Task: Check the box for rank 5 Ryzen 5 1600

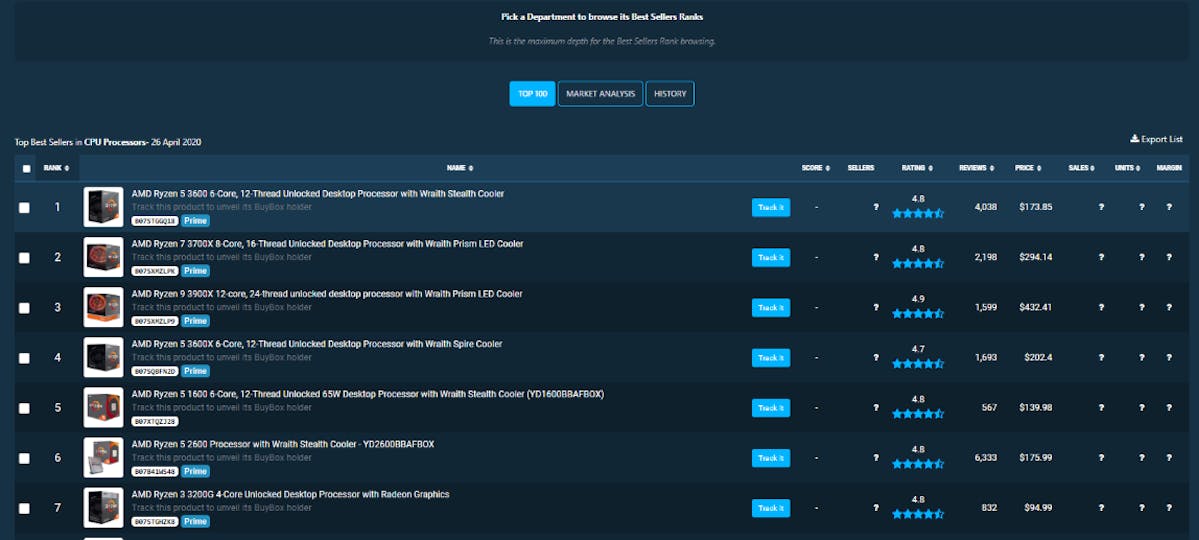Action: [24, 408]
